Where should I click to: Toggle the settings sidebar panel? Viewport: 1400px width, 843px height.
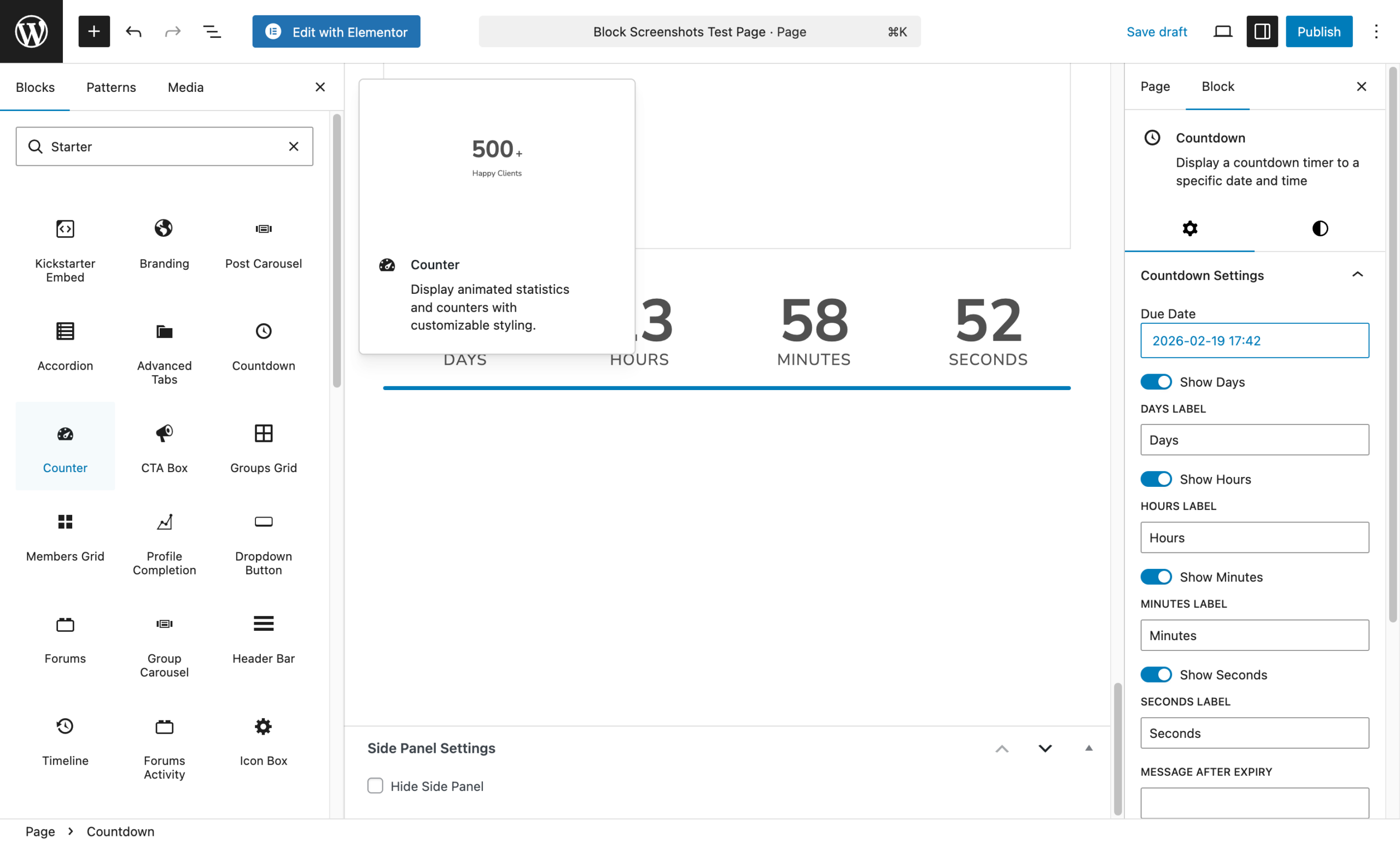coord(1262,31)
